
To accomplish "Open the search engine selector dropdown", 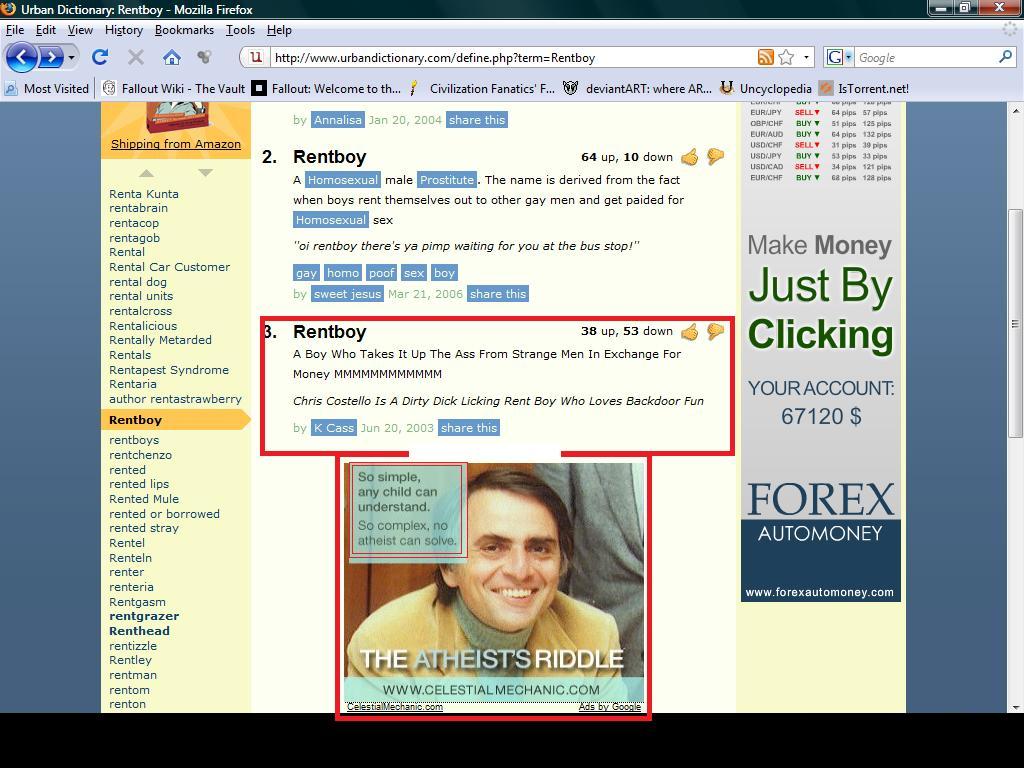I will (840, 57).
